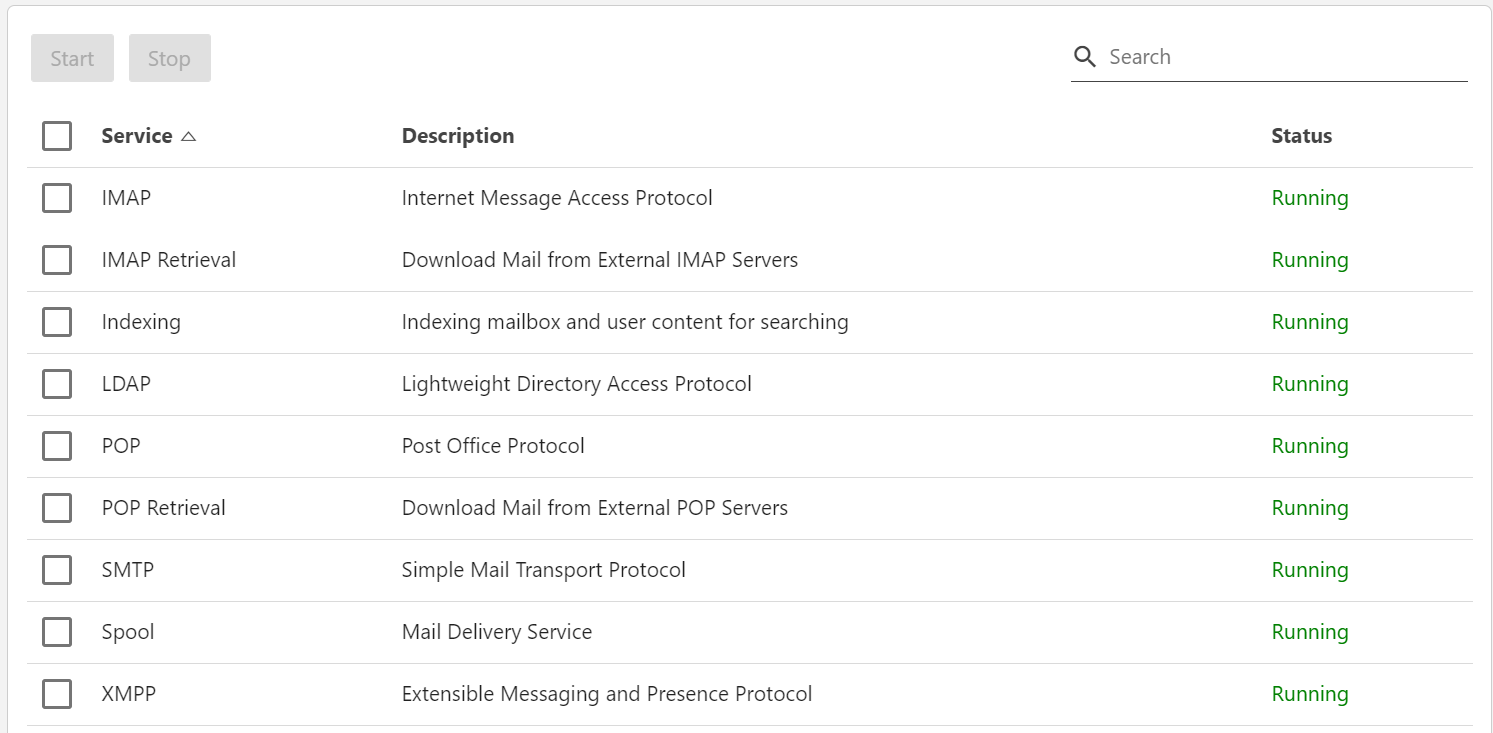The width and height of the screenshot is (1493, 733).
Task: Click the Running status for SMTP
Action: click(1310, 570)
